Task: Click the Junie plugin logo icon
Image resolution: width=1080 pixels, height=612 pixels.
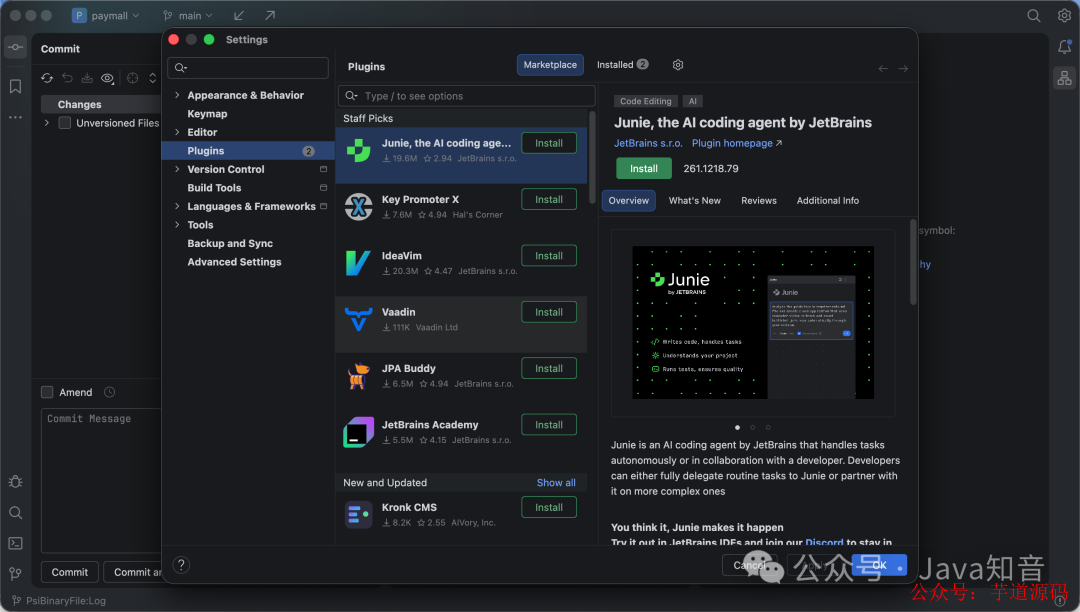Action: point(358,150)
